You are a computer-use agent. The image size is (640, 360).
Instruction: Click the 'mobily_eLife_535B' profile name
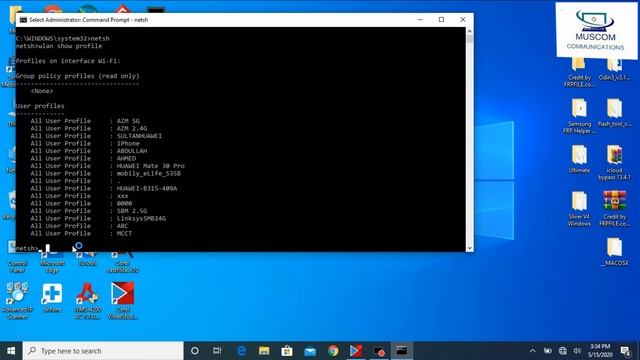(149, 173)
